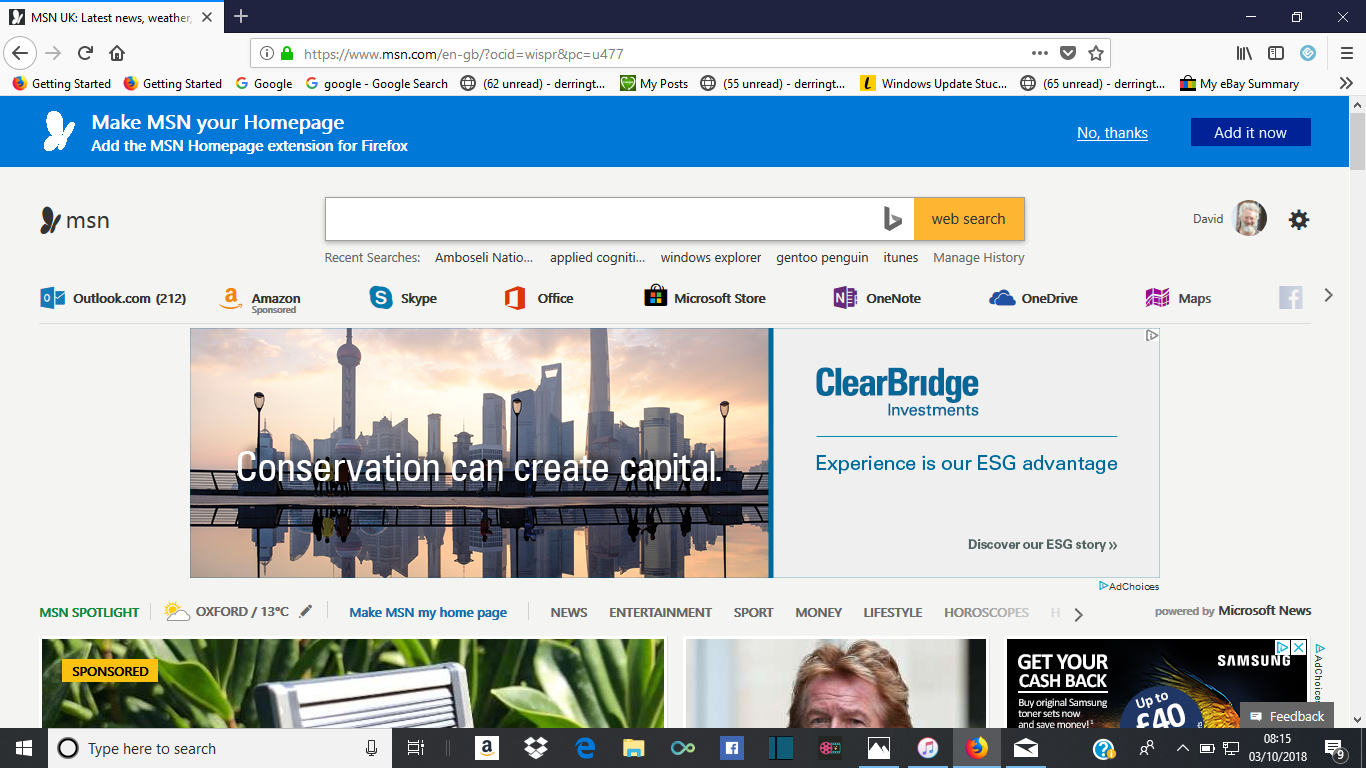Open Windows Update Stuck bookmark

pyautogui.click(x=934, y=83)
